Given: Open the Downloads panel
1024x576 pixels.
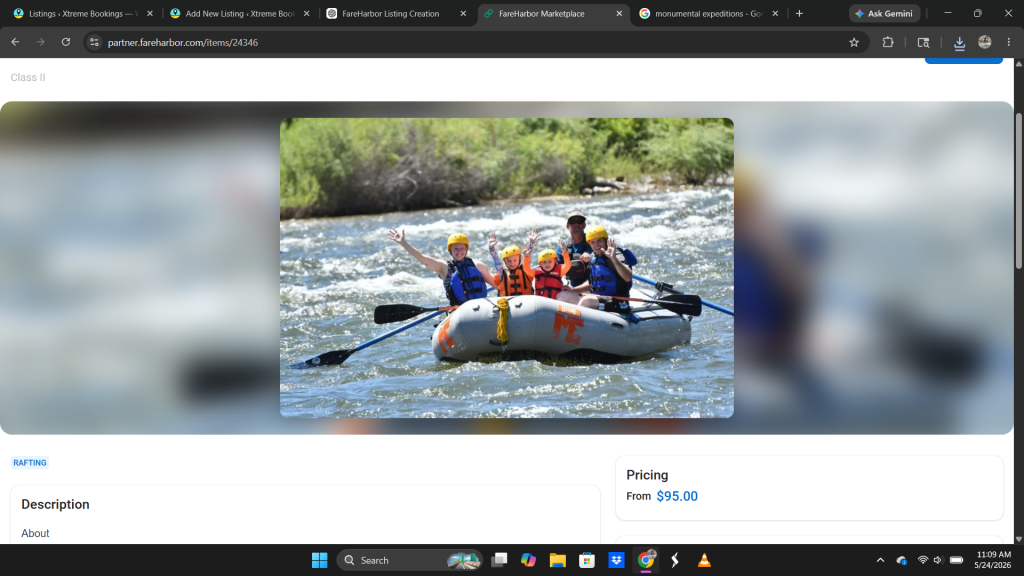Looking at the screenshot, I should [x=959, y=42].
